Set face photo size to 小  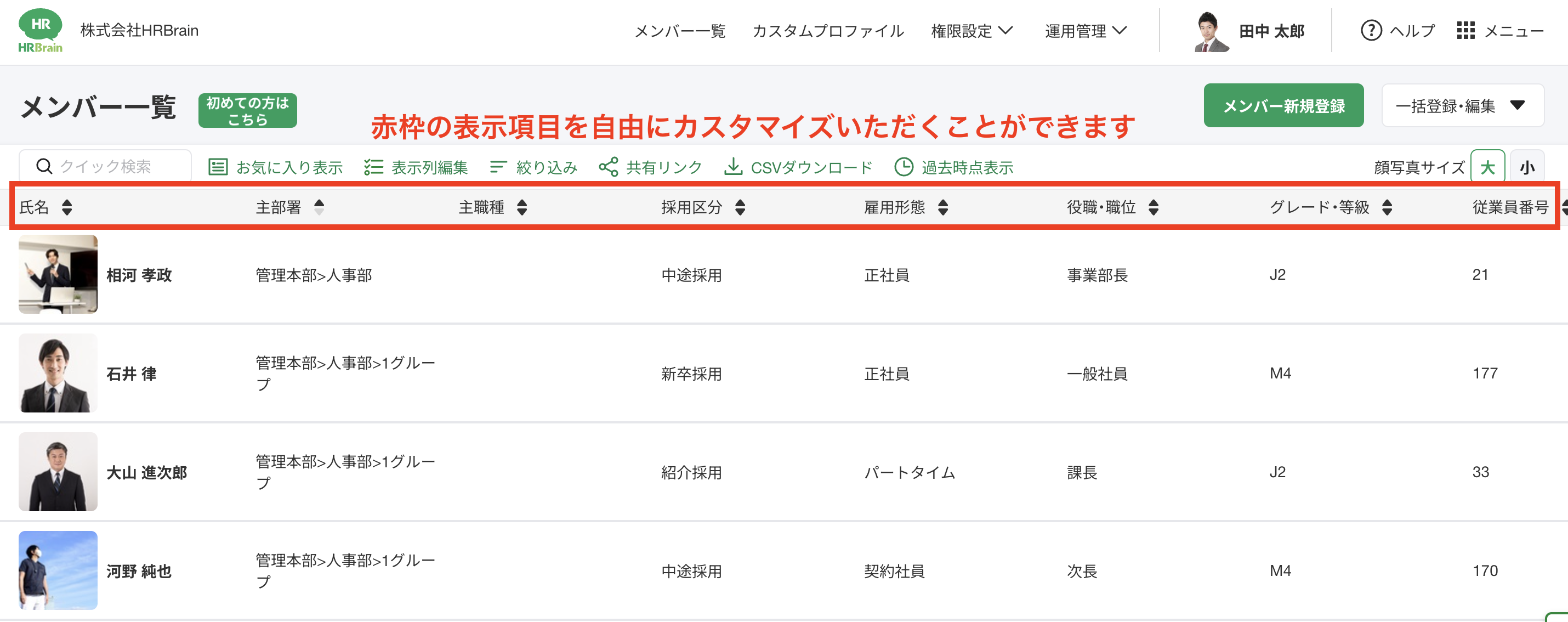[x=1527, y=167]
